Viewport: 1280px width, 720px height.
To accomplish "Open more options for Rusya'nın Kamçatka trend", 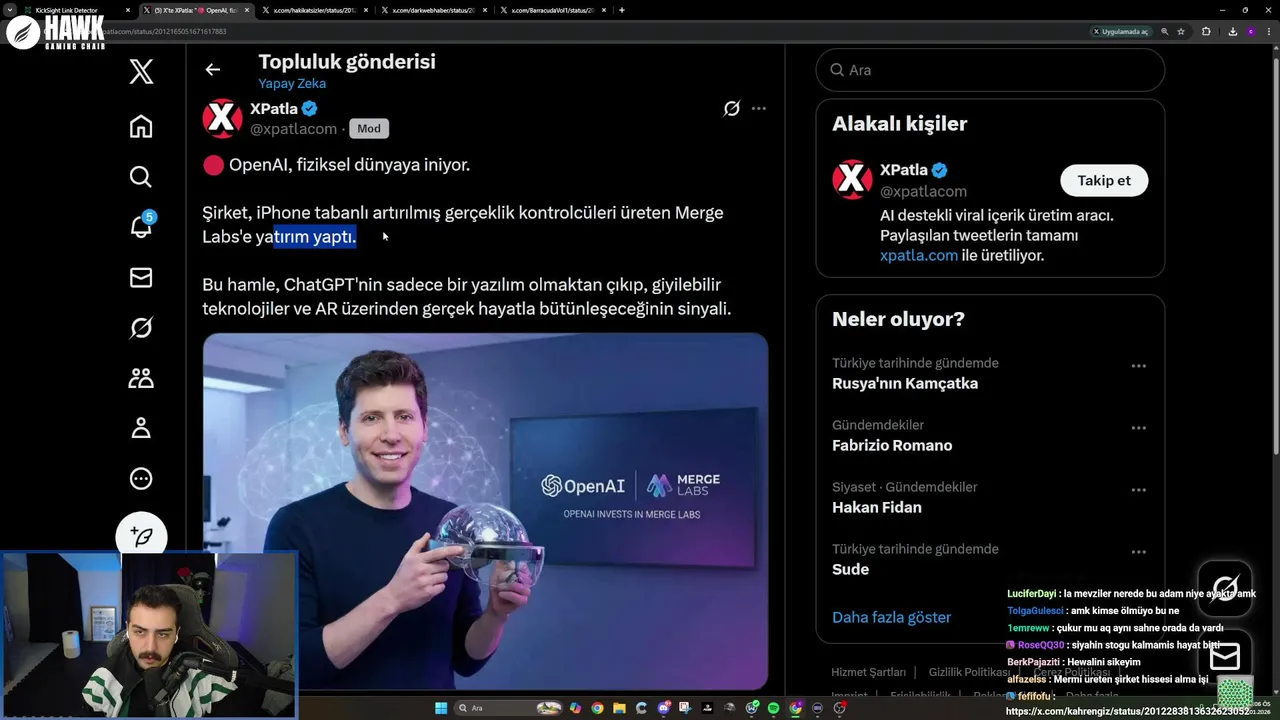I will pyautogui.click(x=1138, y=366).
